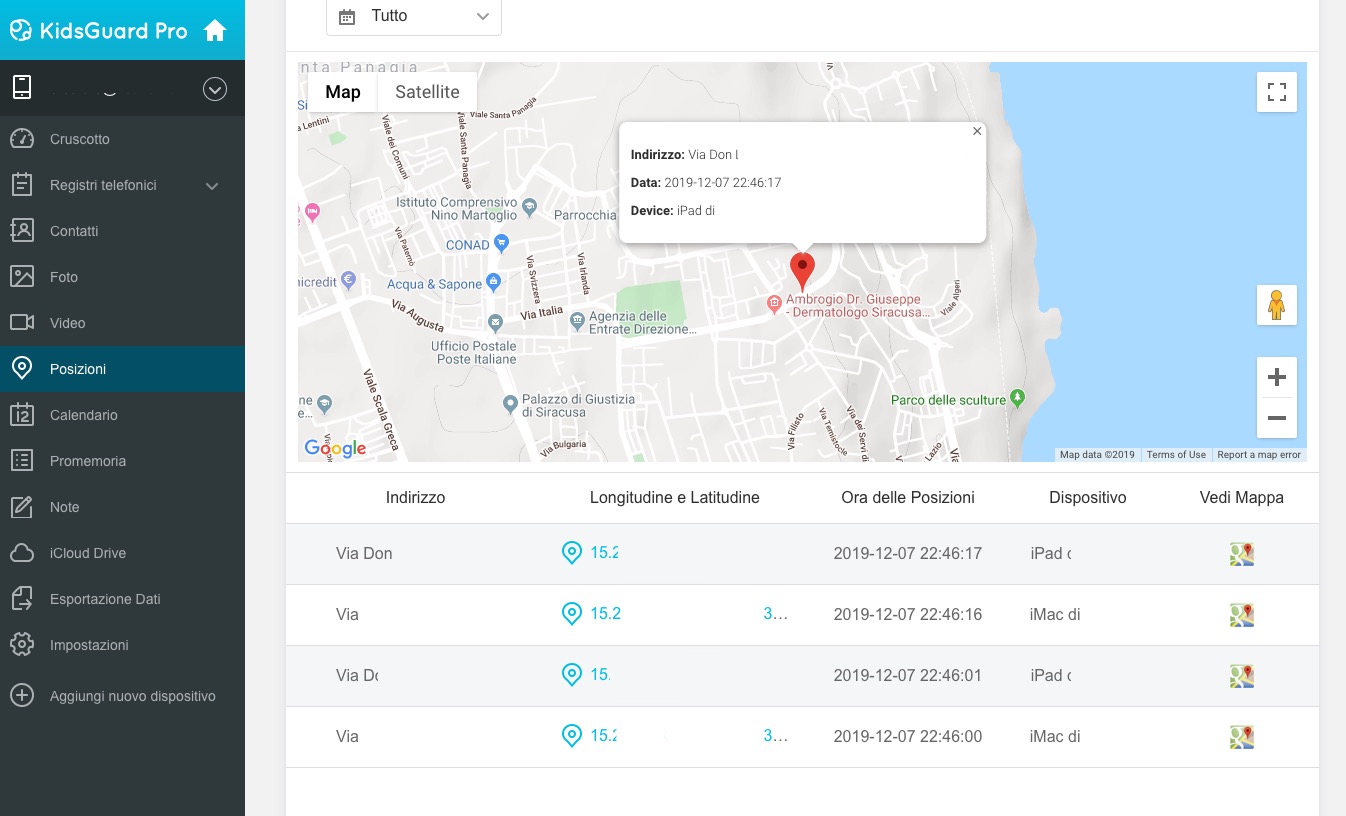
Task: Switch map to Satellite view
Action: pyautogui.click(x=427, y=92)
